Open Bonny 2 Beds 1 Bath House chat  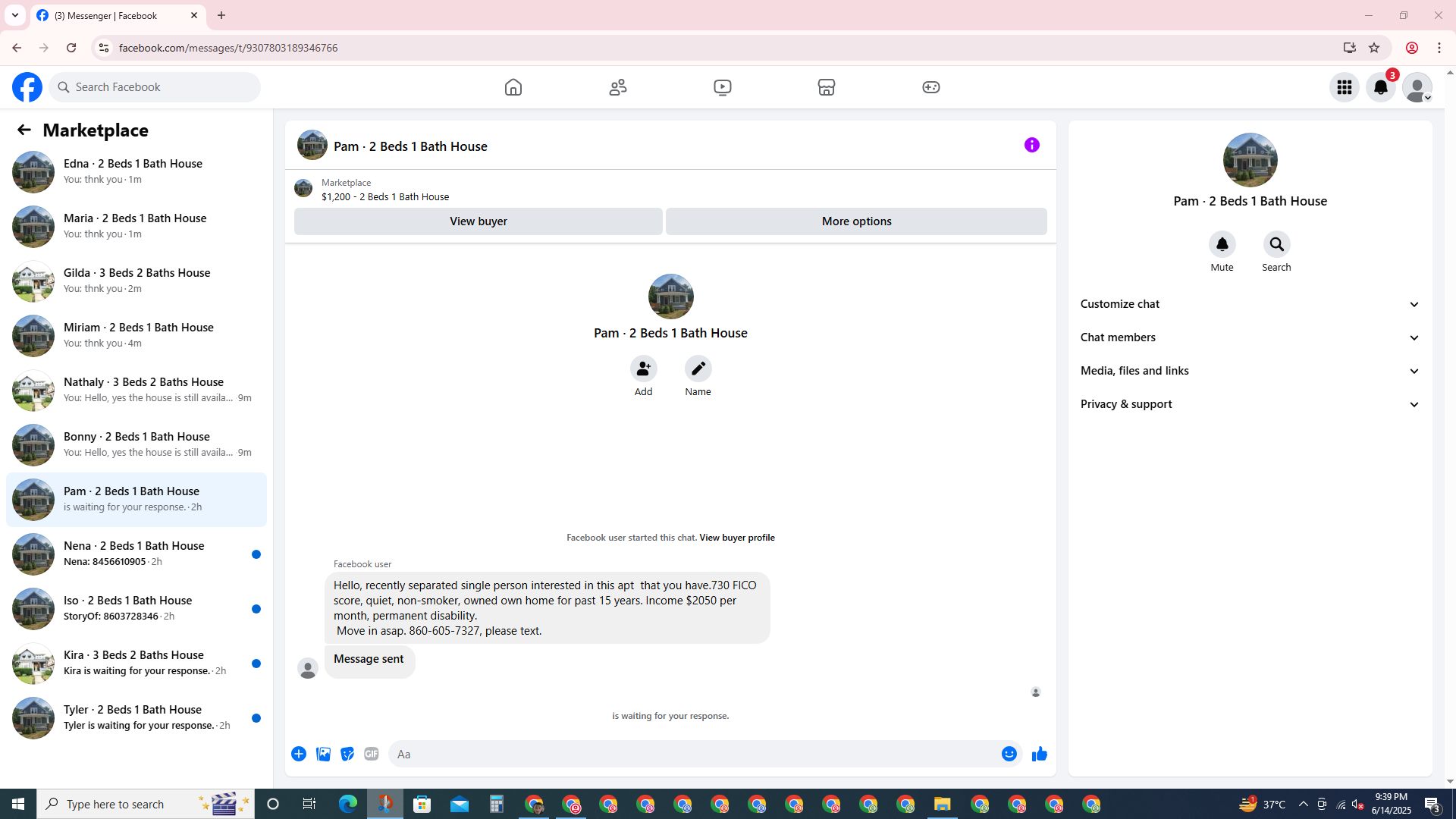coord(136,444)
